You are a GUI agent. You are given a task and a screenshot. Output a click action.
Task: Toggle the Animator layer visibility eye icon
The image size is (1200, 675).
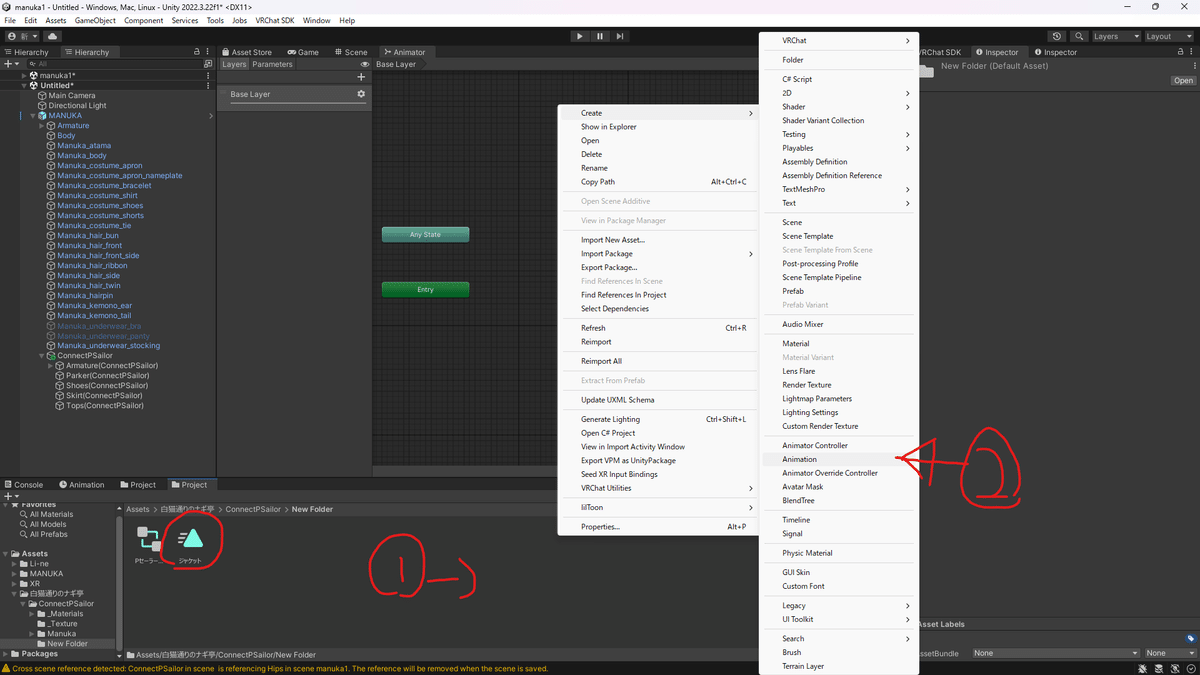[365, 64]
